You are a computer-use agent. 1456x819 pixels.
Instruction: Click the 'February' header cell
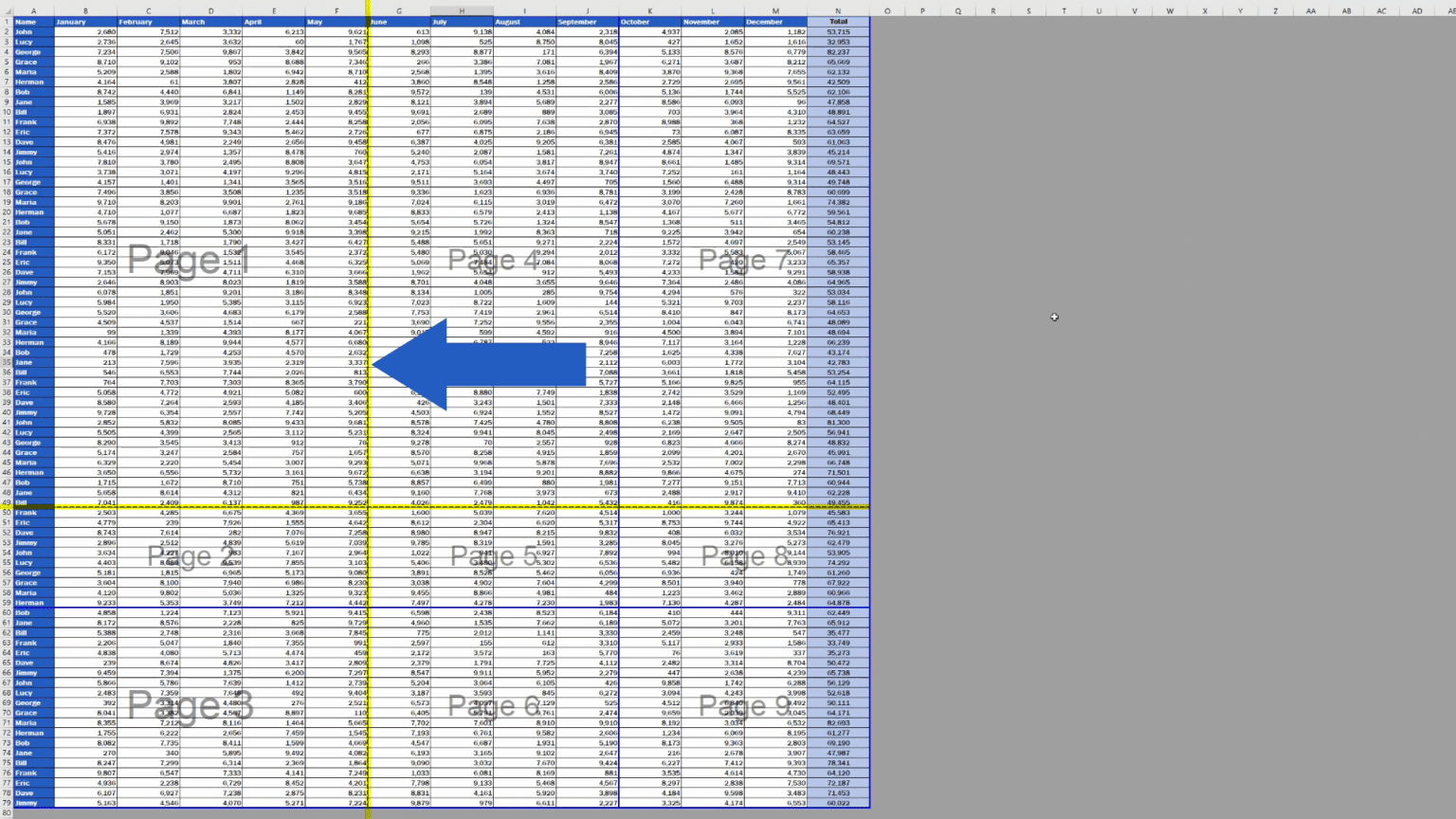point(148,22)
